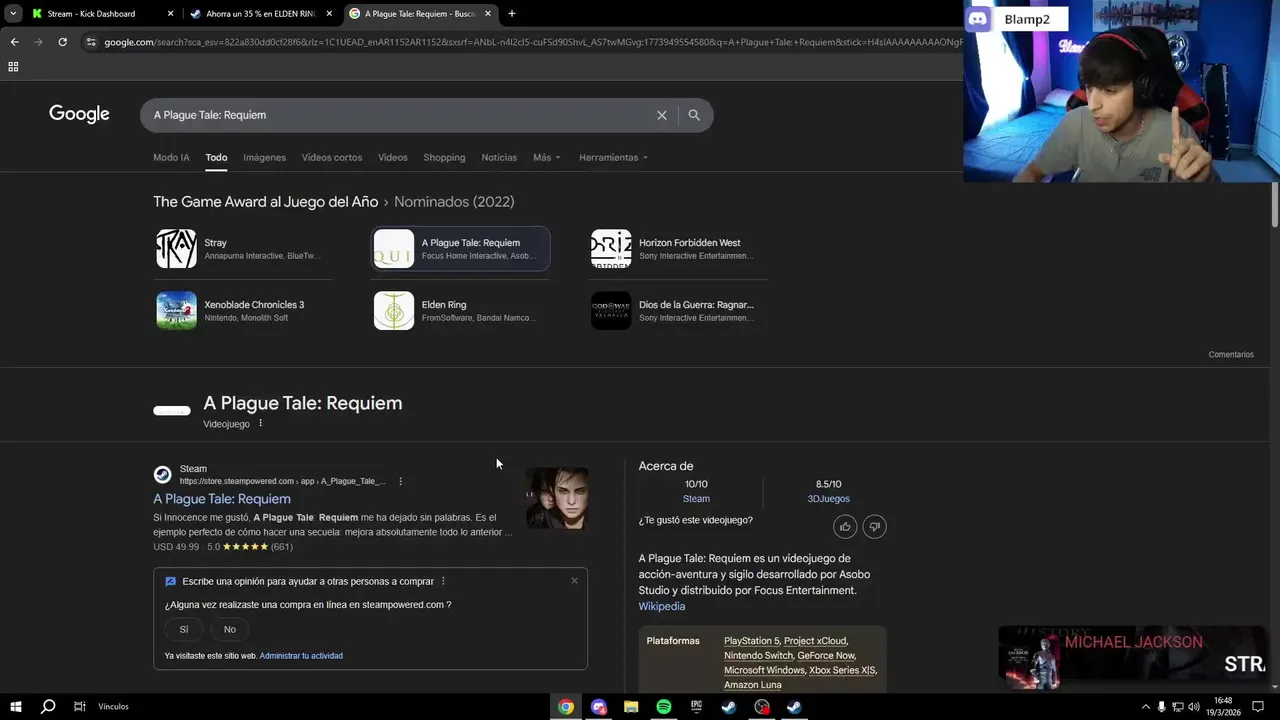This screenshot has height=720, width=1280.
Task: Open the Nintendo Switch platform link
Action: coord(758,656)
